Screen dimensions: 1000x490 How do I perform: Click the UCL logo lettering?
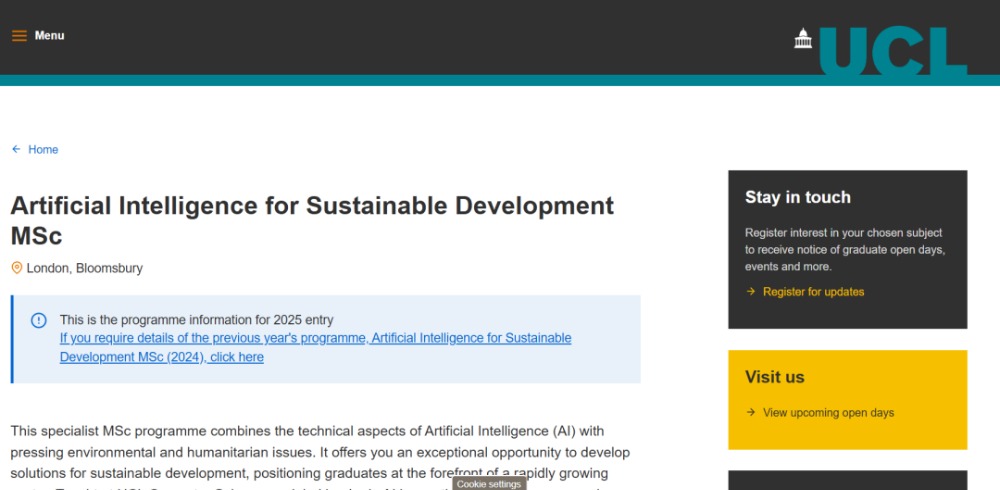tap(893, 52)
